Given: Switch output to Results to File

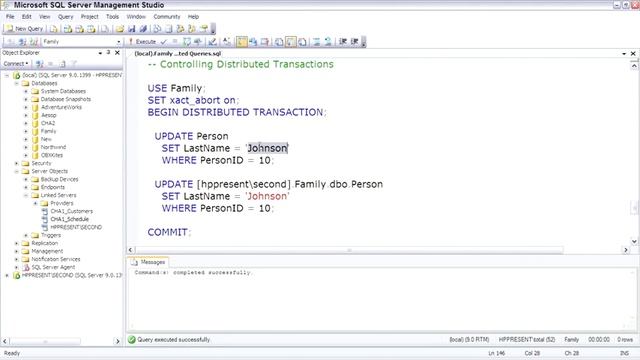Looking at the screenshot, I should (x=302, y=42).
